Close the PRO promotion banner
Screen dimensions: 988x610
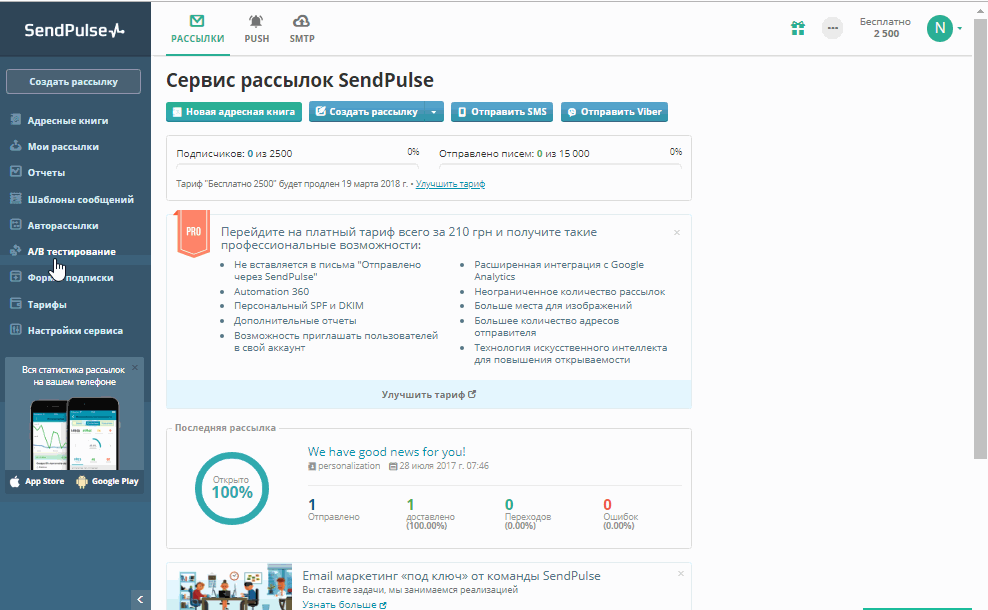point(677,233)
